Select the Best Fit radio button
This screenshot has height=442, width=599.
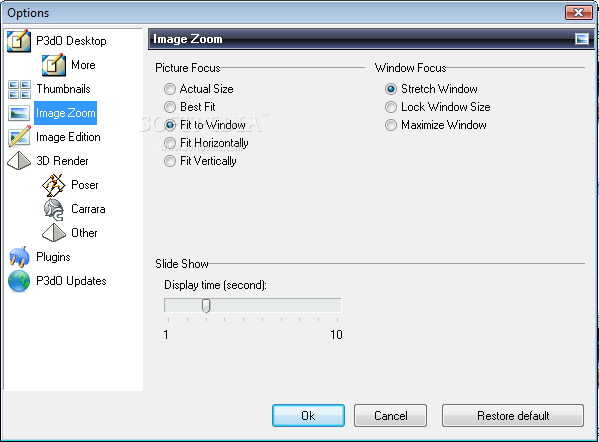click(170, 107)
